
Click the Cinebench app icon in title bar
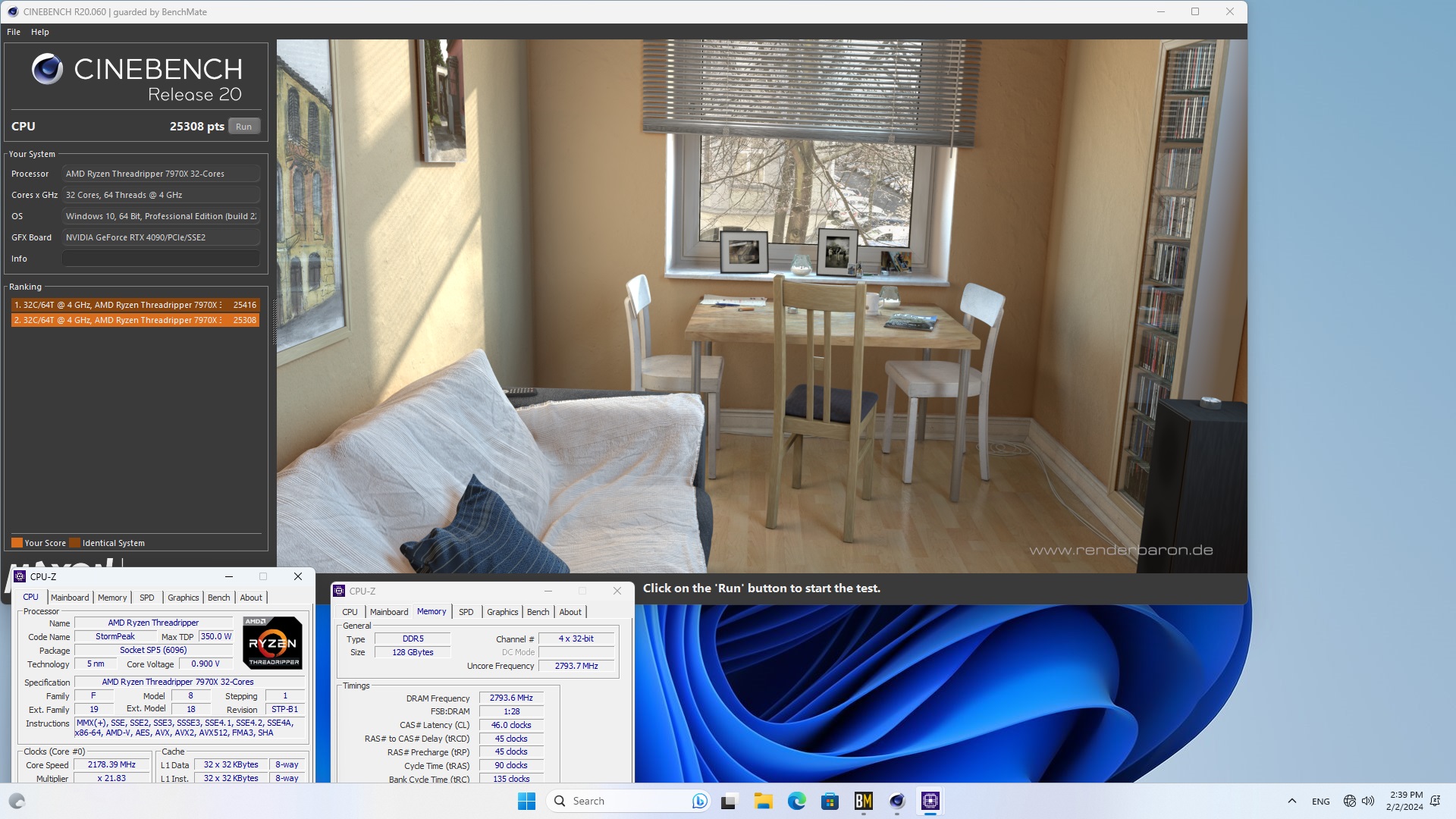pyautogui.click(x=12, y=11)
